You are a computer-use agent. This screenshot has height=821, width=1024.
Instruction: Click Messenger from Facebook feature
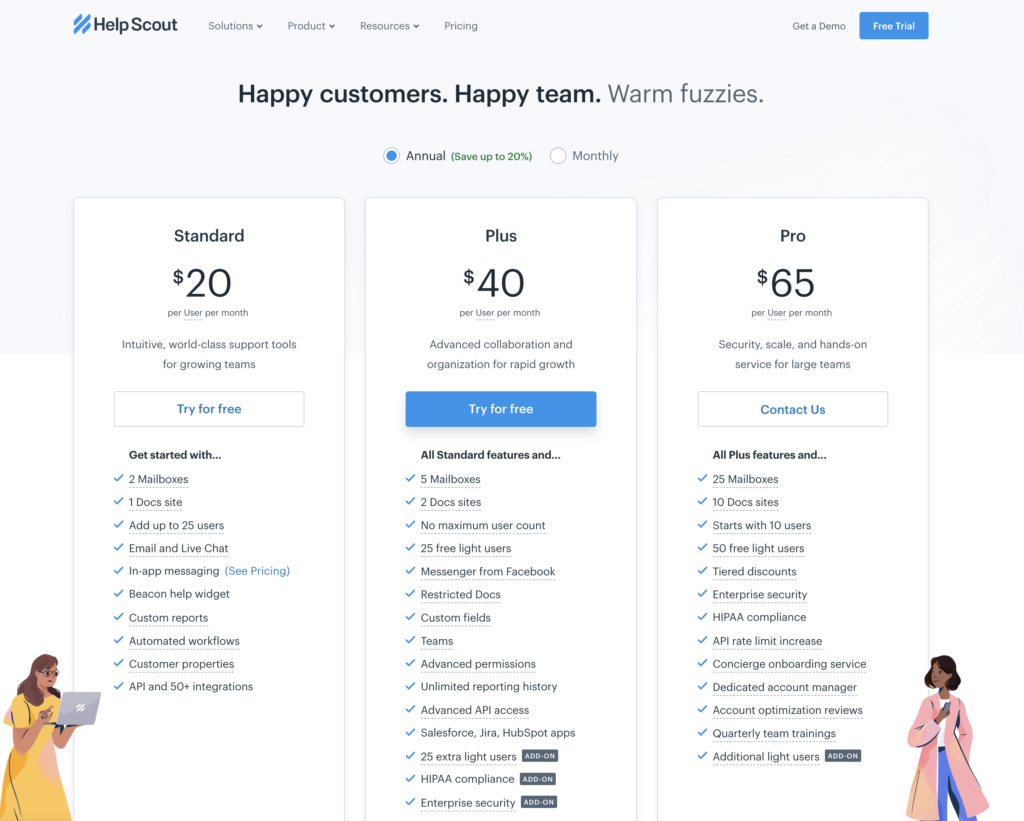point(488,571)
